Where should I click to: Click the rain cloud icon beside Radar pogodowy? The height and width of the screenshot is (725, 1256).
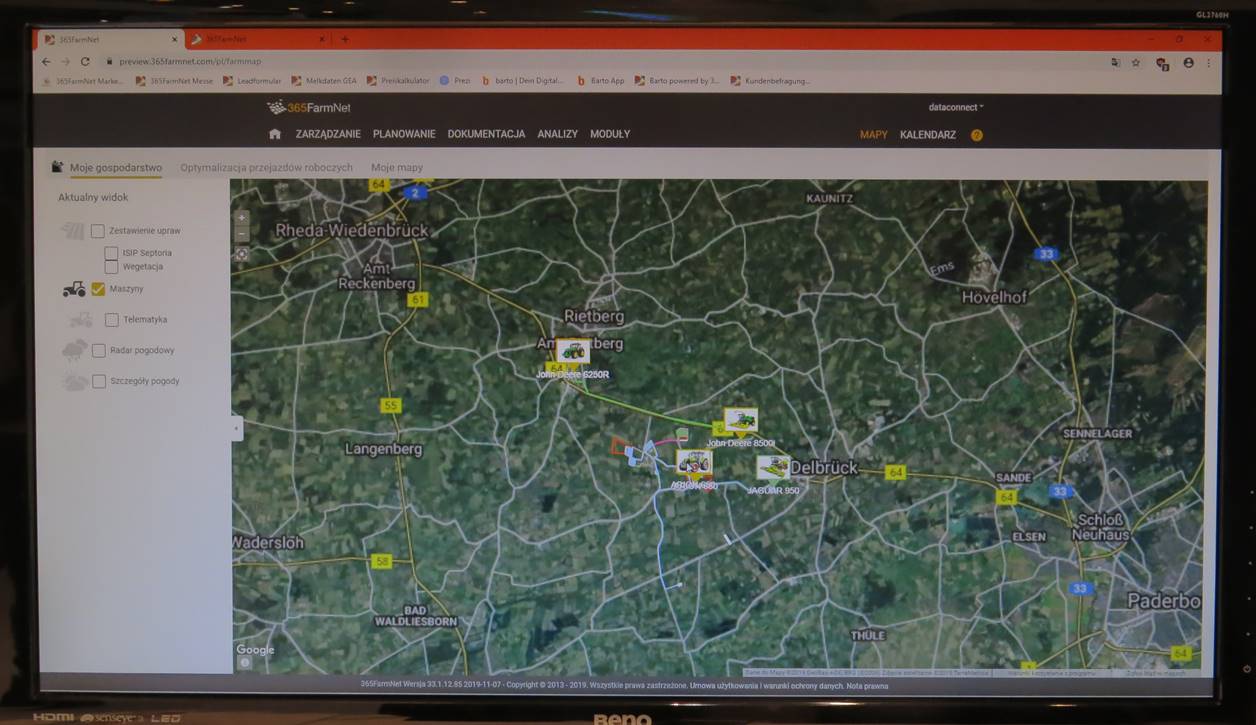point(75,350)
